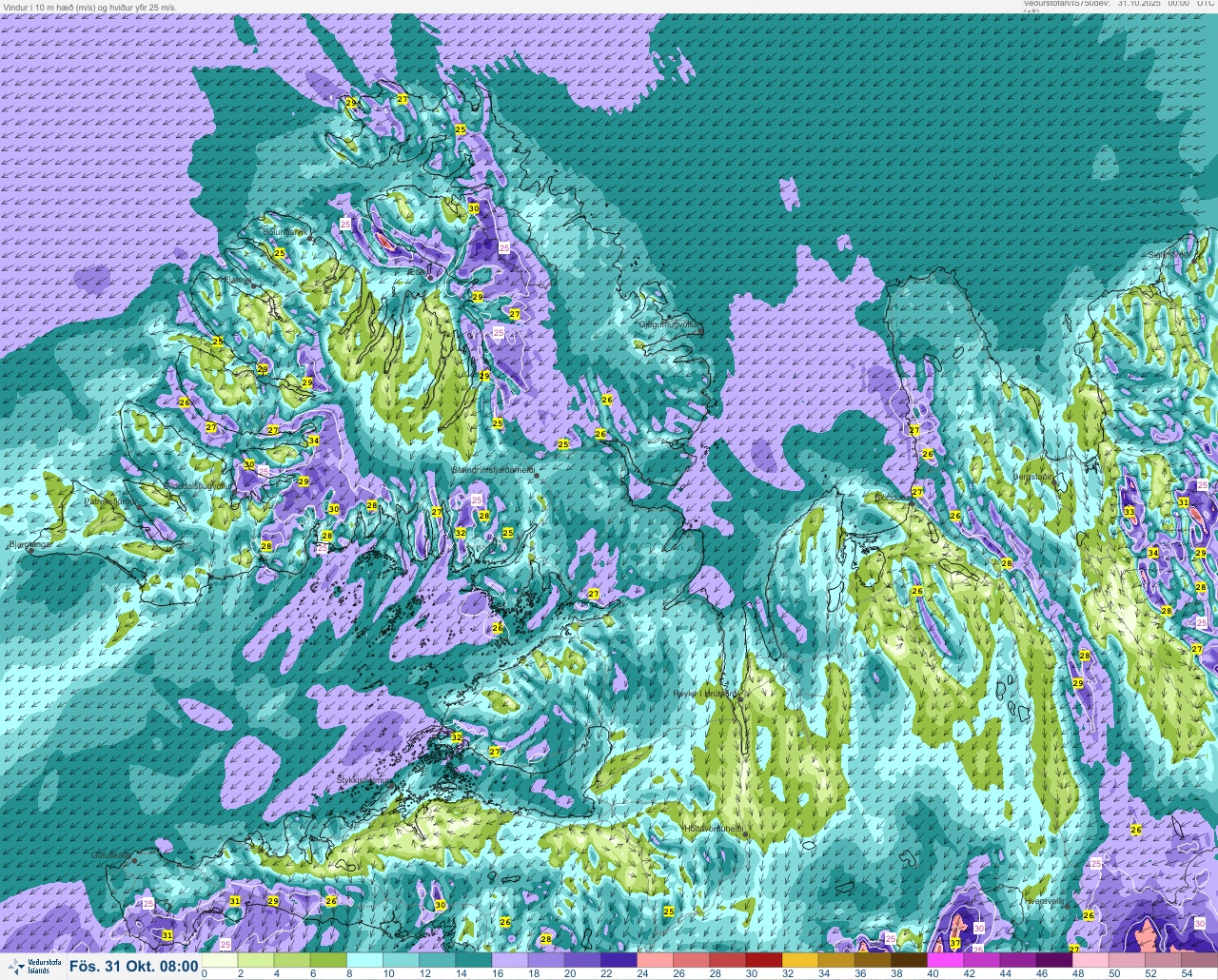The height and width of the screenshot is (980, 1218).
Task: Click the Reykir í Hrútafirði station label
Action: coord(705,694)
